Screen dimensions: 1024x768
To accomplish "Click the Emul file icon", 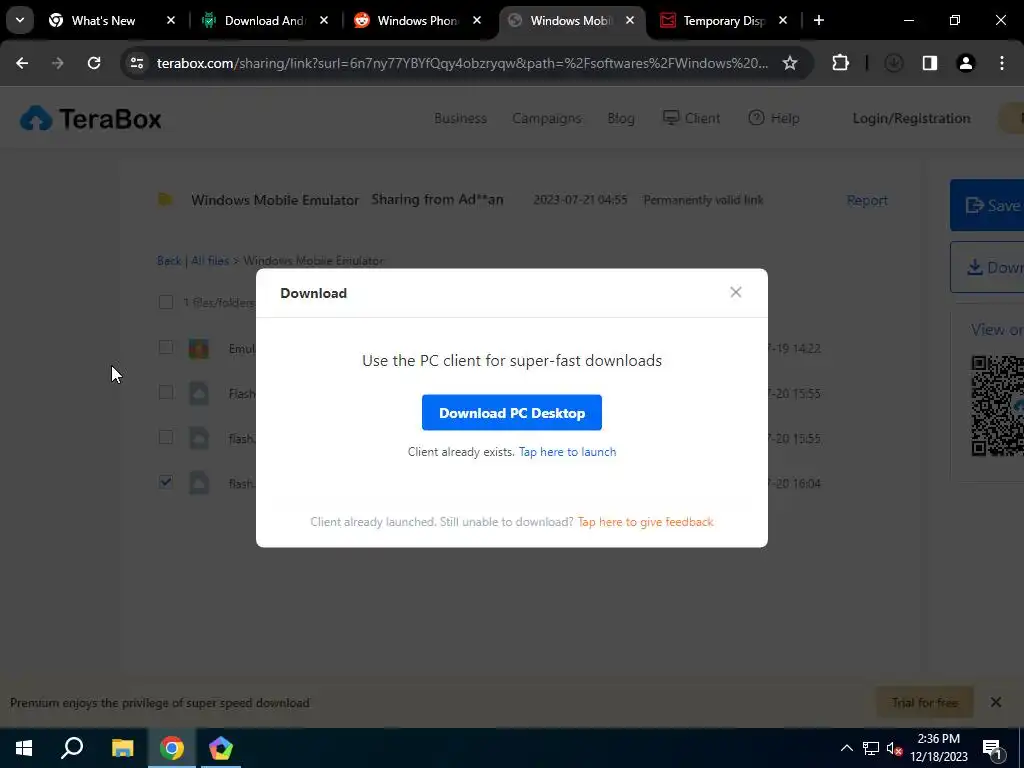I will (x=199, y=349).
